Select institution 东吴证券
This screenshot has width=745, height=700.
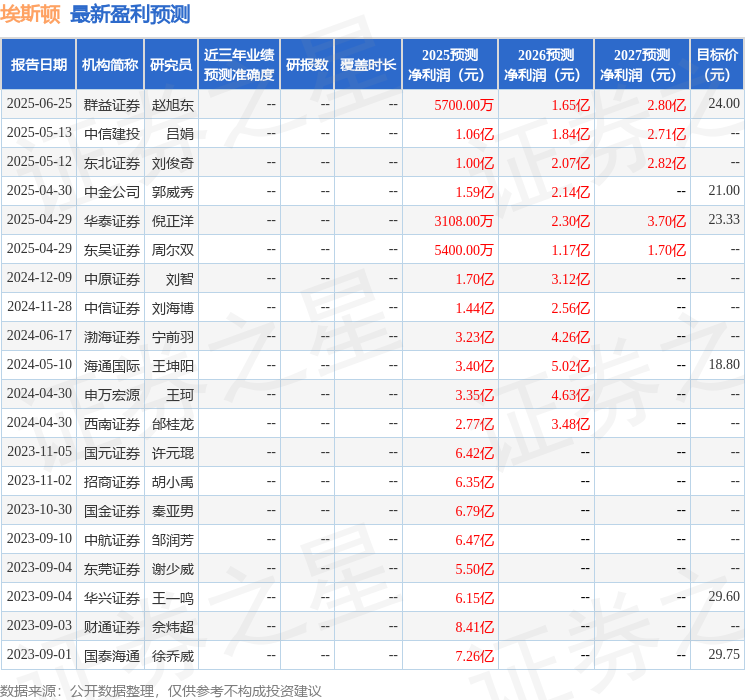(x=112, y=250)
